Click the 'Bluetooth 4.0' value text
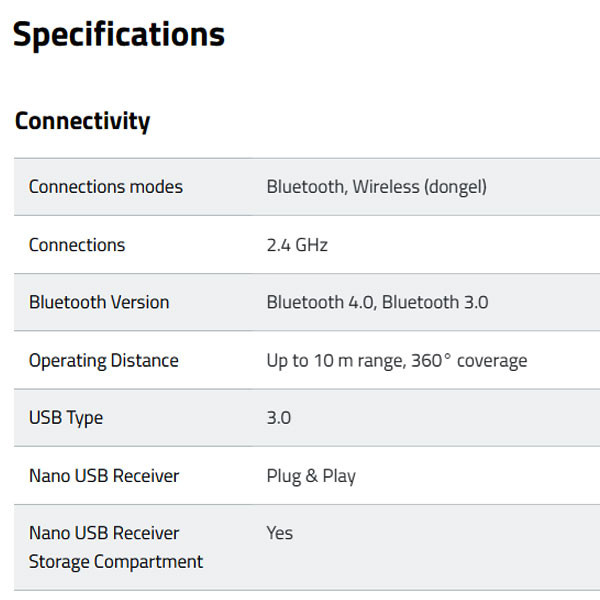Image resolution: width=600 pixels, height=600 pixels. (x=319, y=302)
